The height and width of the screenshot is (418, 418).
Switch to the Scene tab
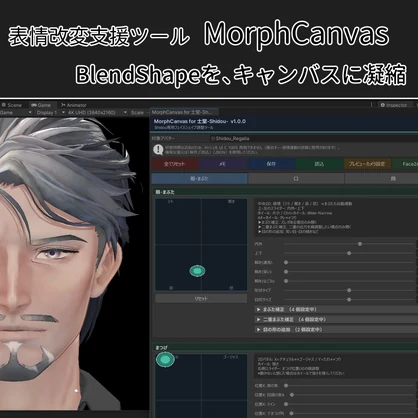(12, 105)
